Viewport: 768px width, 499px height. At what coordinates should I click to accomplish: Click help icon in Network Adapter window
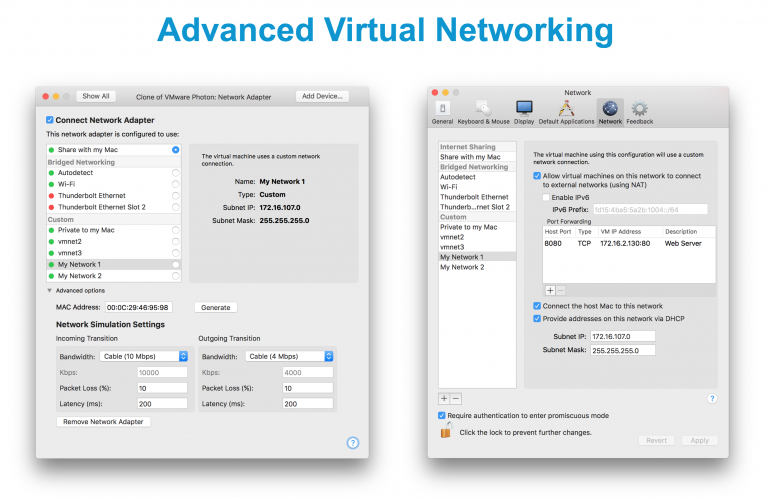pyautogui.click(x=353, y=442)
